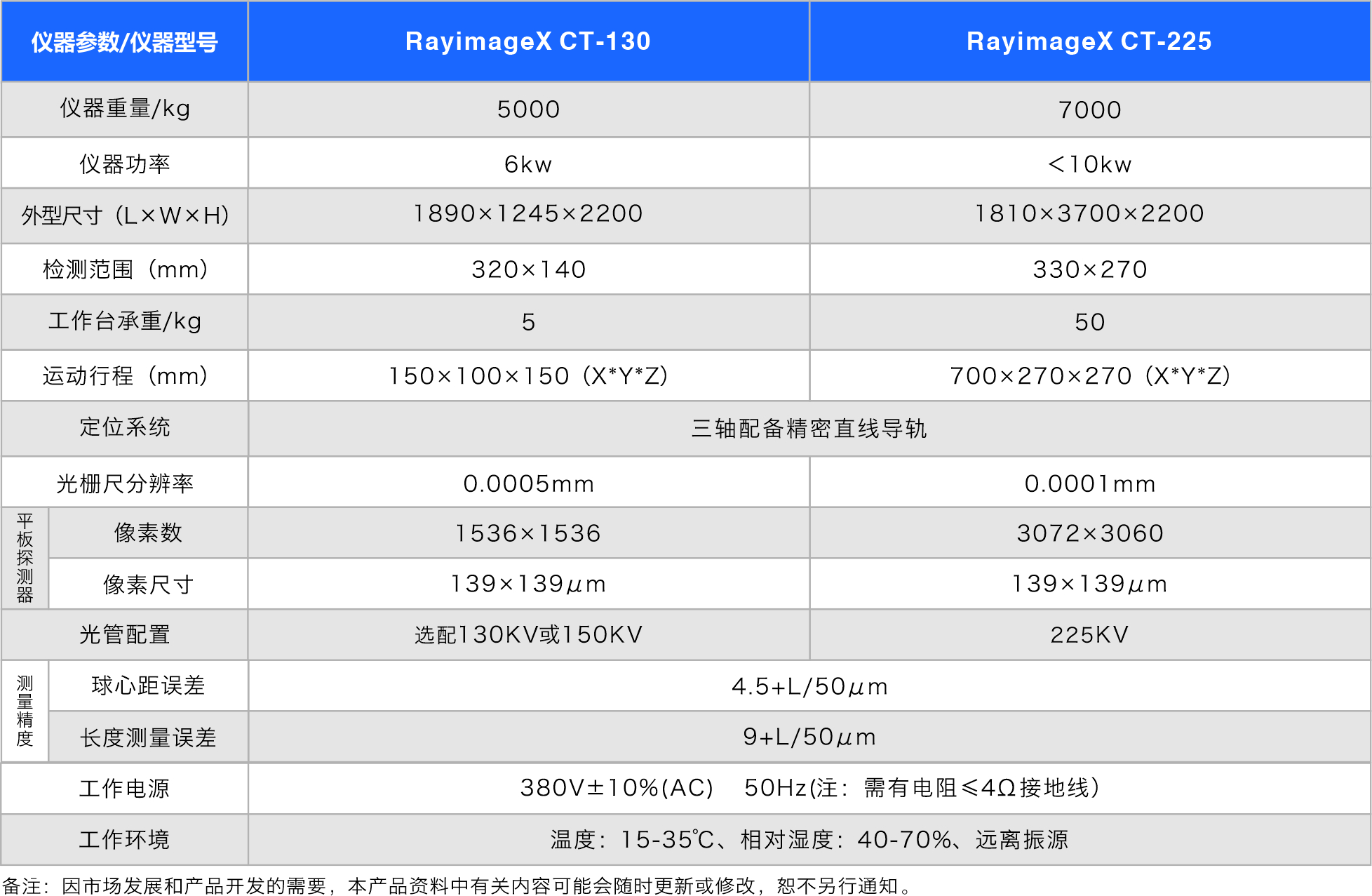Click the 运动行程 (mm) label
The image size is (1372, 896).
point(124,375)
